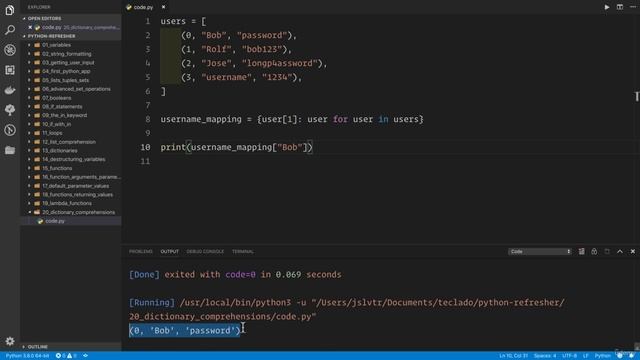Close code.py in Open Editors list
The height and width of the screenshot is (360, 640).
(30, 27)
